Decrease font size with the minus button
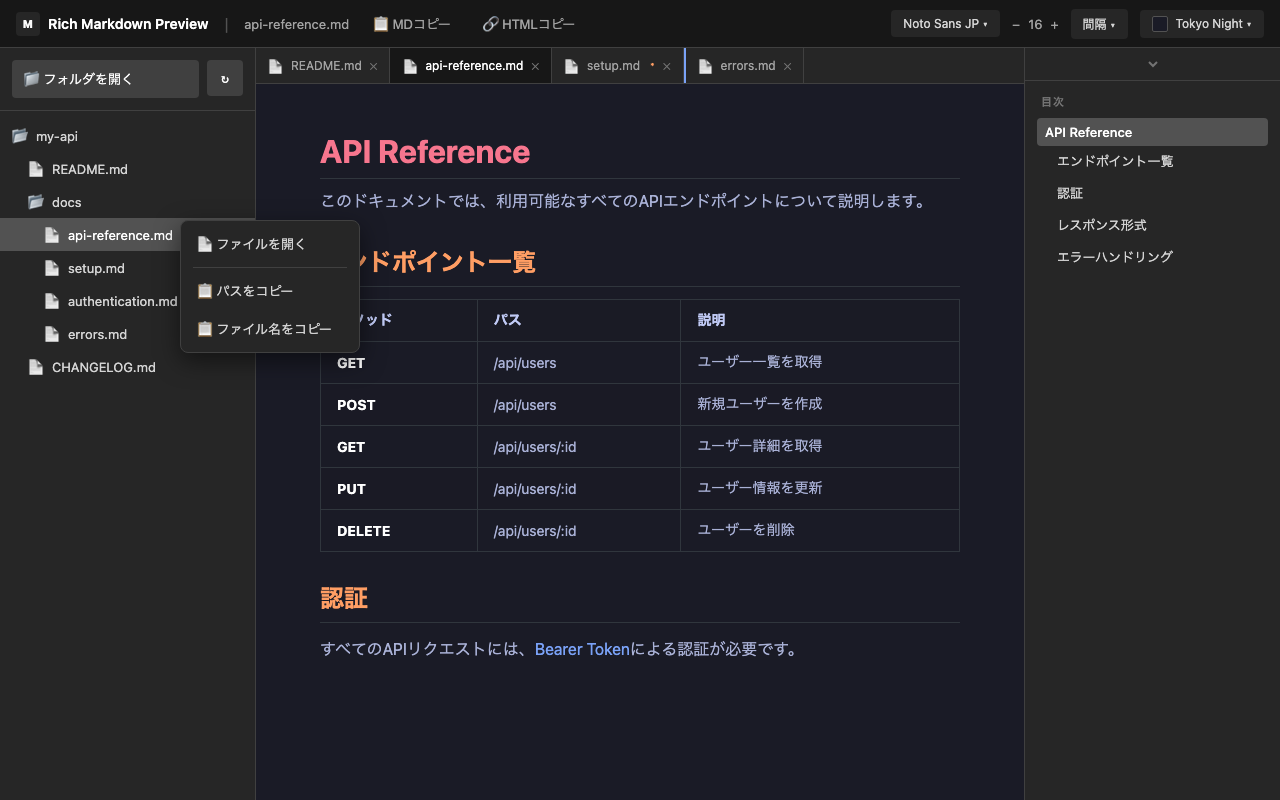Screen dimensions: 1280x800 pyautogui.click(x=1016, y=24)
